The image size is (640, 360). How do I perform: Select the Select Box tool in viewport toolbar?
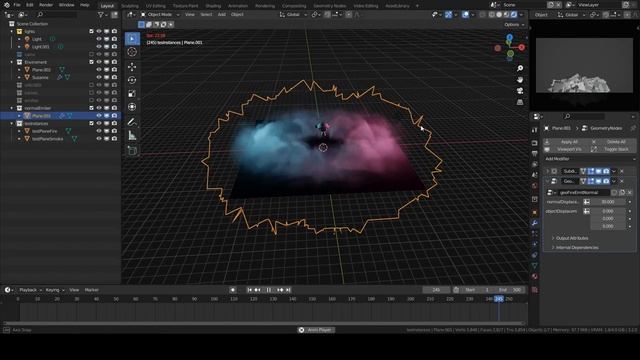tap(132, 39)
